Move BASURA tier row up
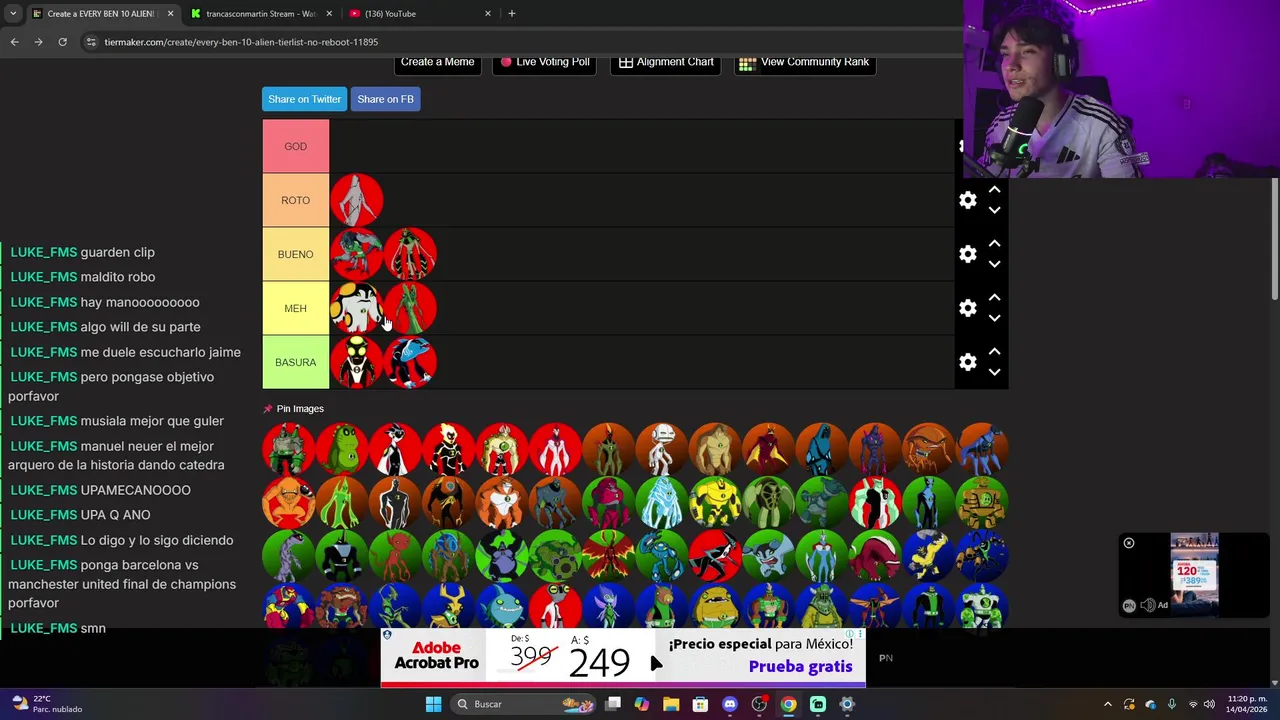Viewport: 1280px width, 720px height. [x=994, y=352]
